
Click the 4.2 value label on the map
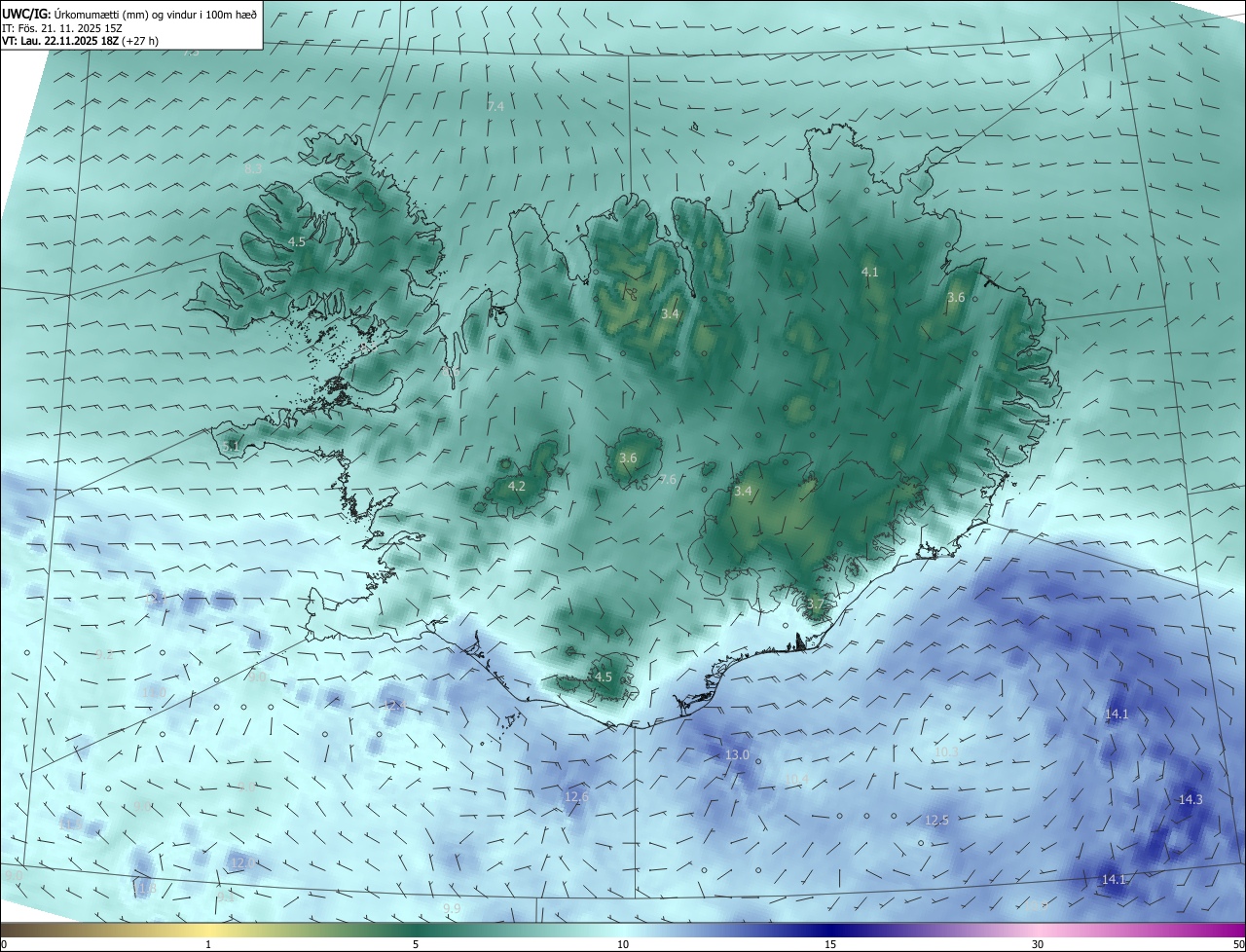[x=517, y=487]
